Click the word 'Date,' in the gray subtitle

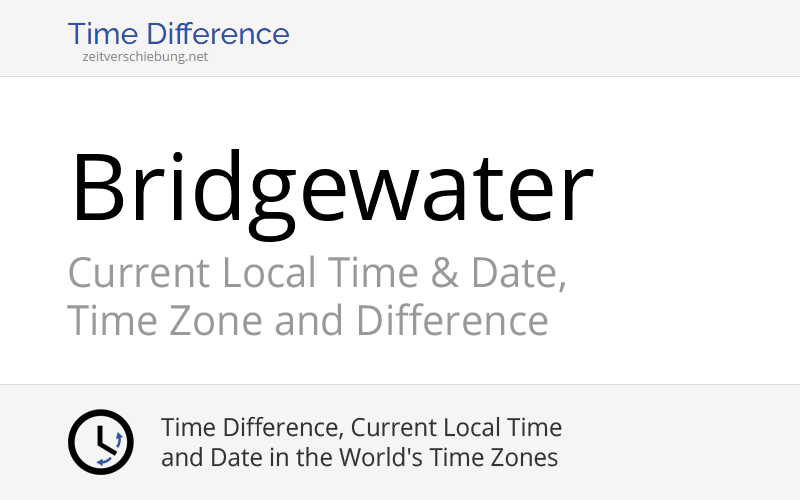point(519,273)
